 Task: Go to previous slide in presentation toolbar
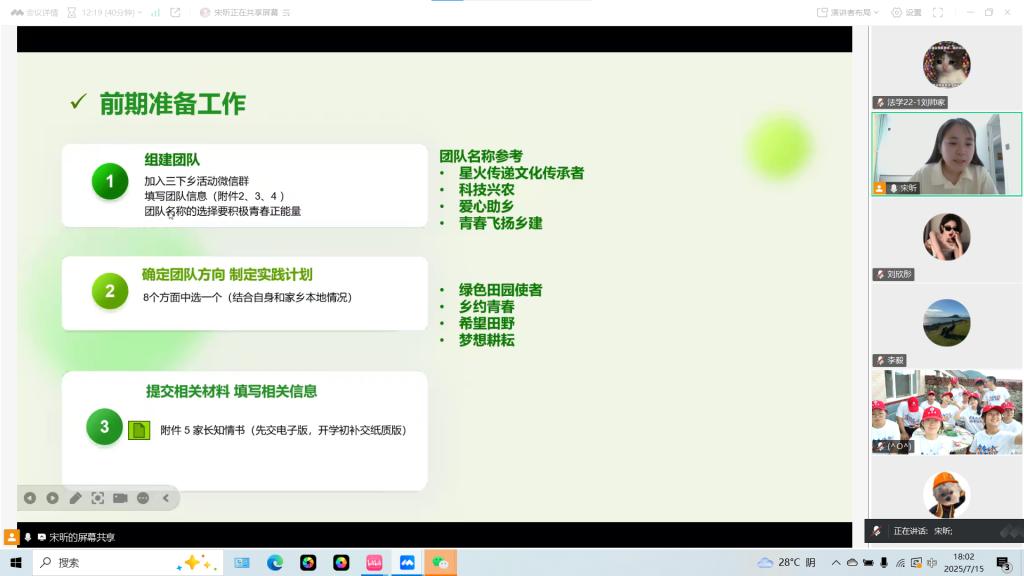[x=30, y=498]
